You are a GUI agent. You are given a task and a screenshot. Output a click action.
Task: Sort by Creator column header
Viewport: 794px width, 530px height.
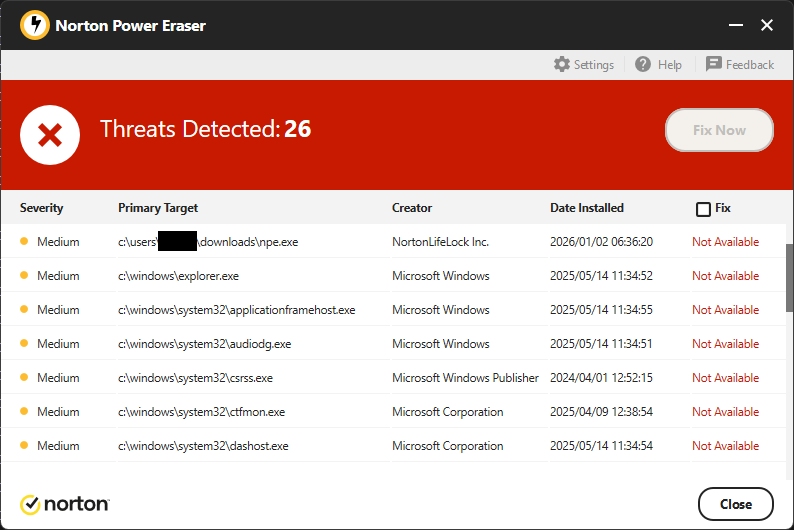coord(412,208)
